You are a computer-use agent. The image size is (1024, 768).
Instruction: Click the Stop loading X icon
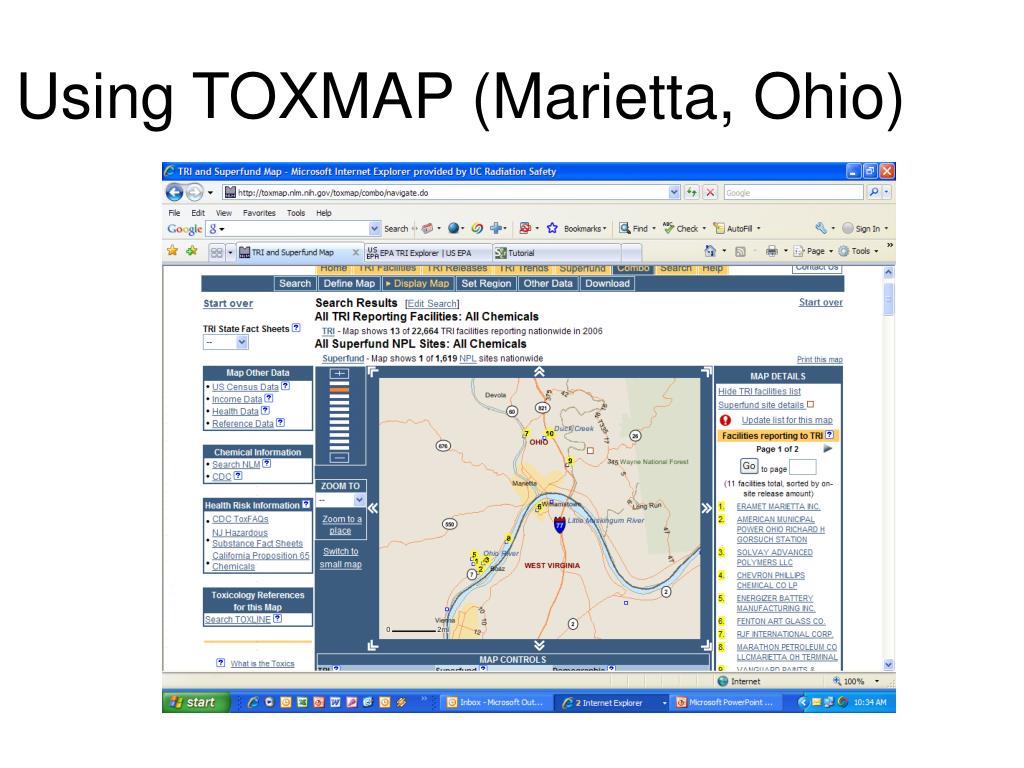[x=711, y=192]
